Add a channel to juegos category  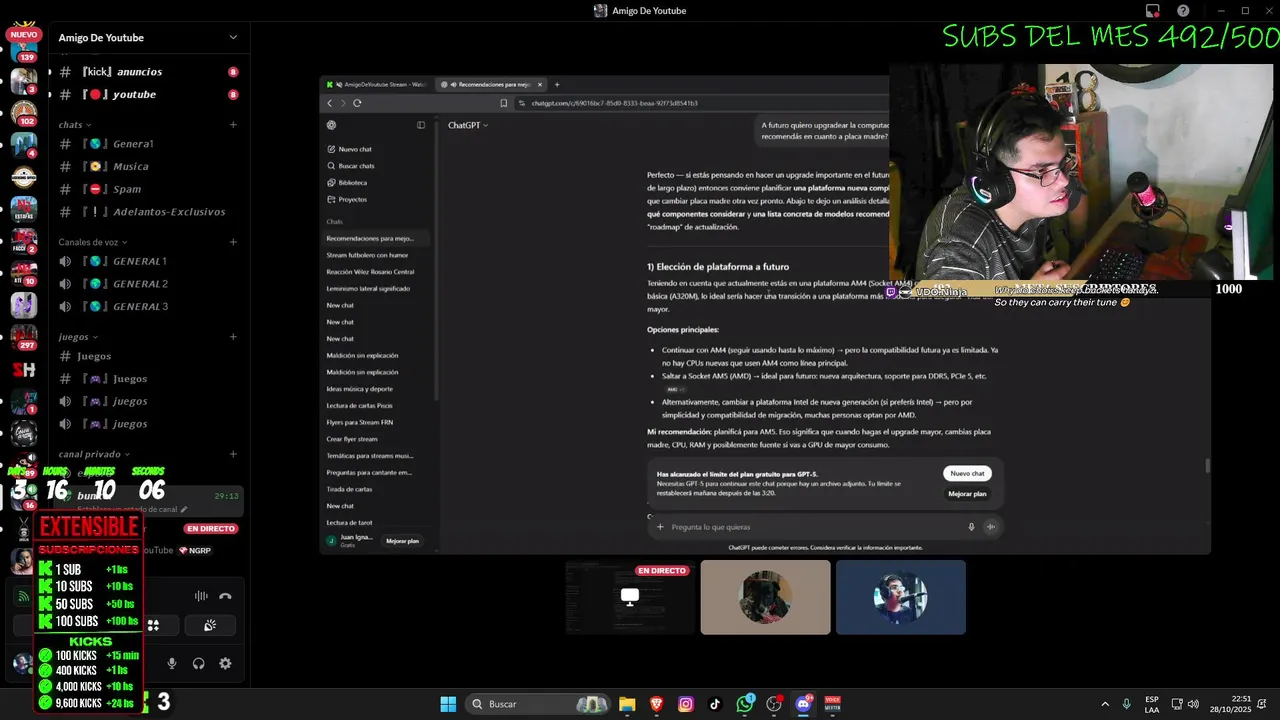tap(233, 337)
